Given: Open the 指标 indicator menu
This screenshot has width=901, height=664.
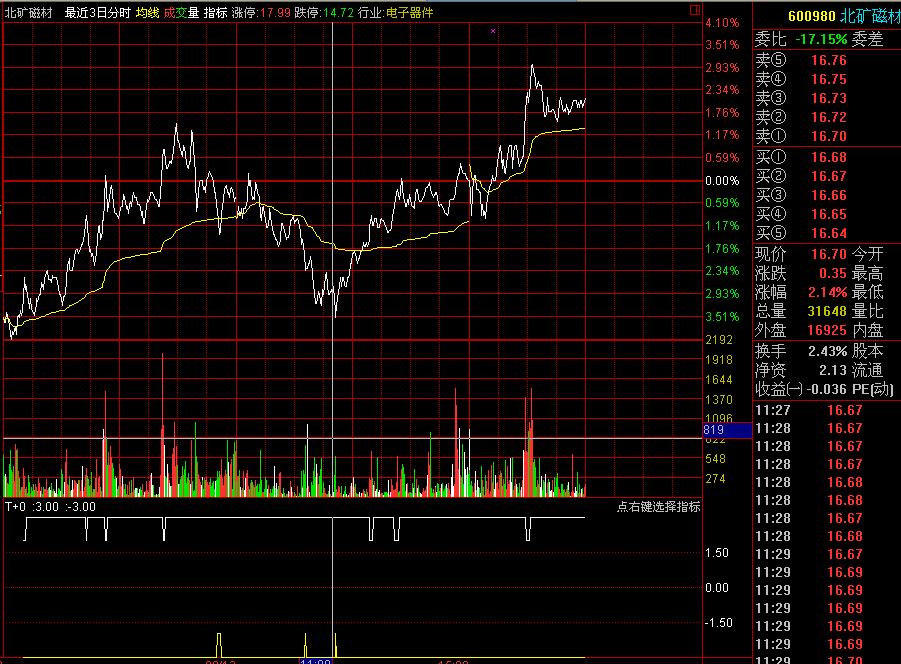Looking at the screenshot, I should point(215,13).
